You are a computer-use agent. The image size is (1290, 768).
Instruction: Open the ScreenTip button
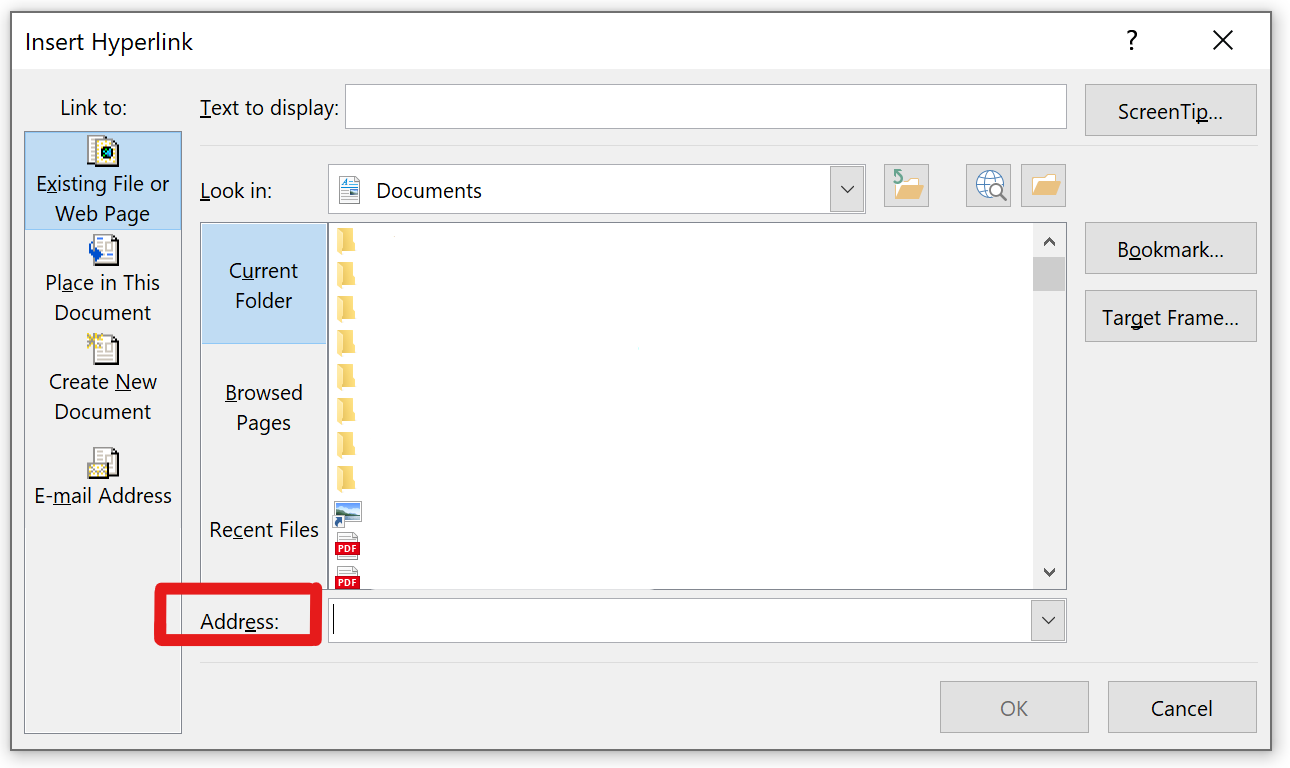(1170, 110)
